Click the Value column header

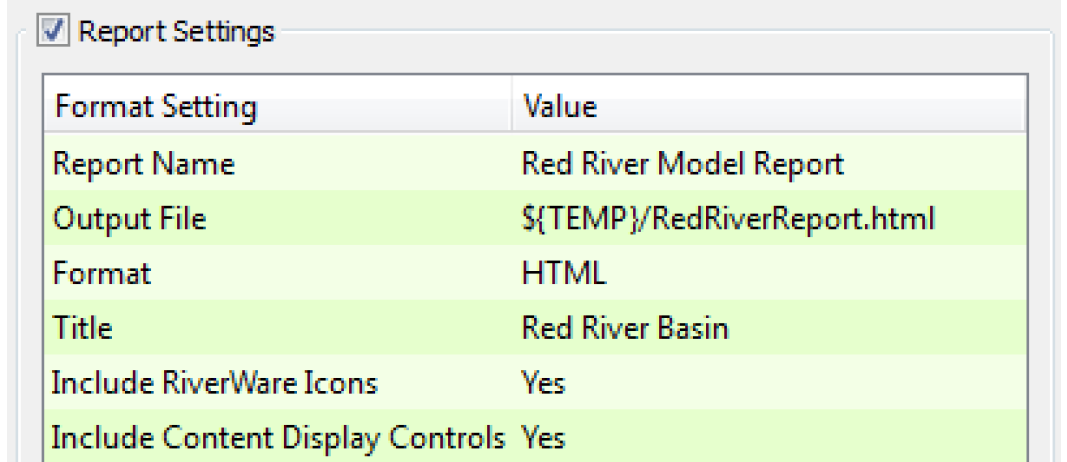pyautogui.click(x=559, y=106)
